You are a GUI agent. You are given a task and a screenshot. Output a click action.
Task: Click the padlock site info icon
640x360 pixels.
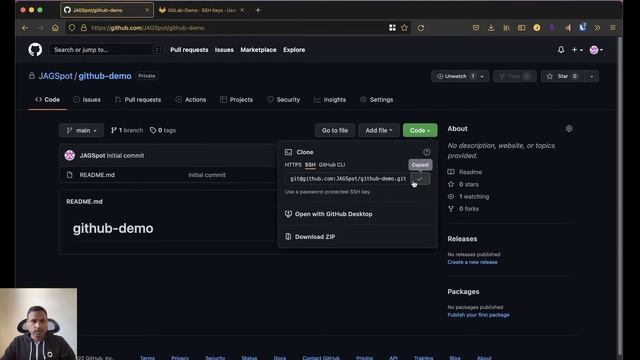[84, 28]
